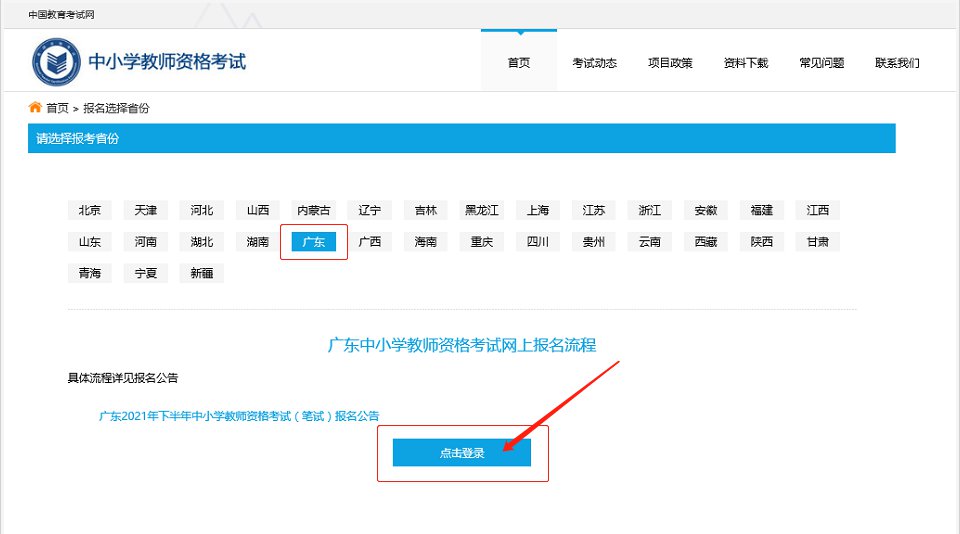The width and height of the screenshot is (960, 534).
Task: Go to 项目政策 in navigation
Action: tap(669, 63)
